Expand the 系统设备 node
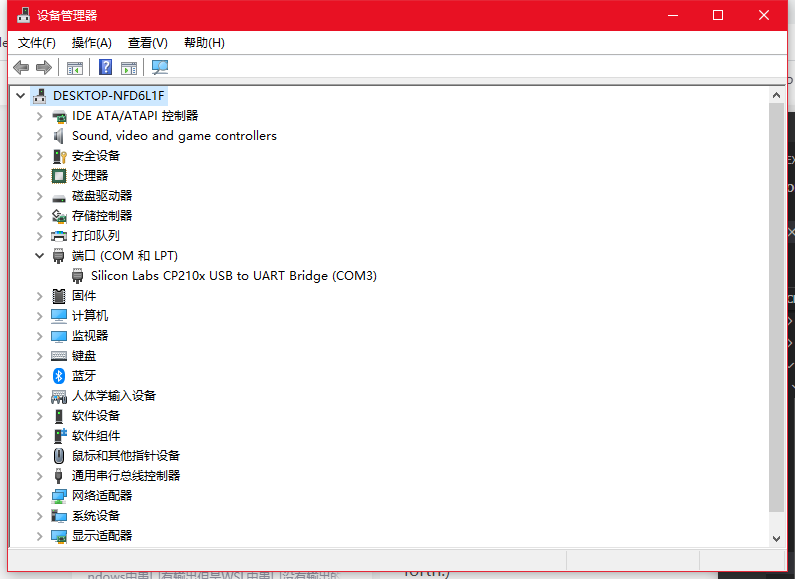Viewport: 795px width, 579px height. tap(40, 516)
